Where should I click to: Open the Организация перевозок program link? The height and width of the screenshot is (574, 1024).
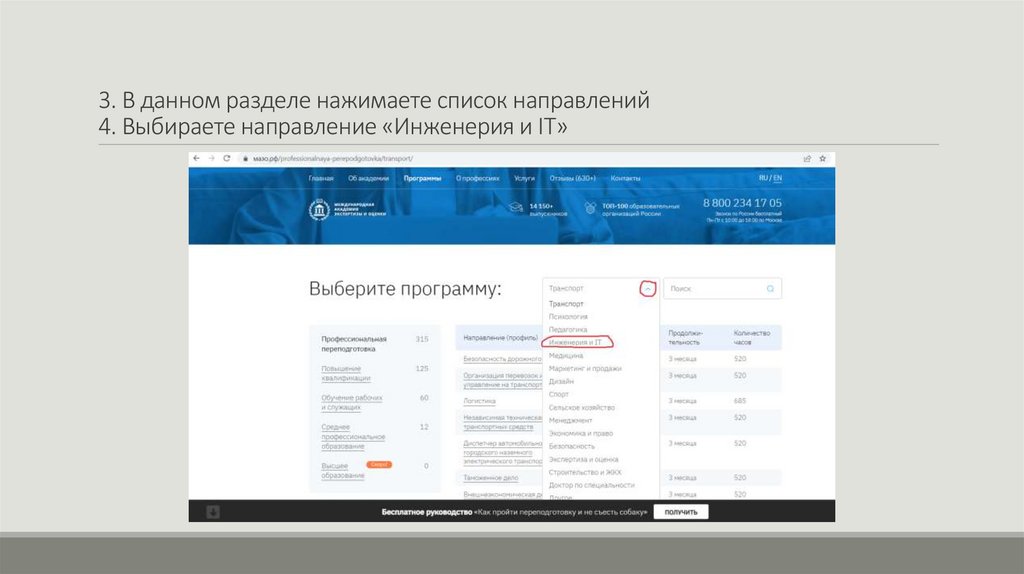tap(502, 380)
